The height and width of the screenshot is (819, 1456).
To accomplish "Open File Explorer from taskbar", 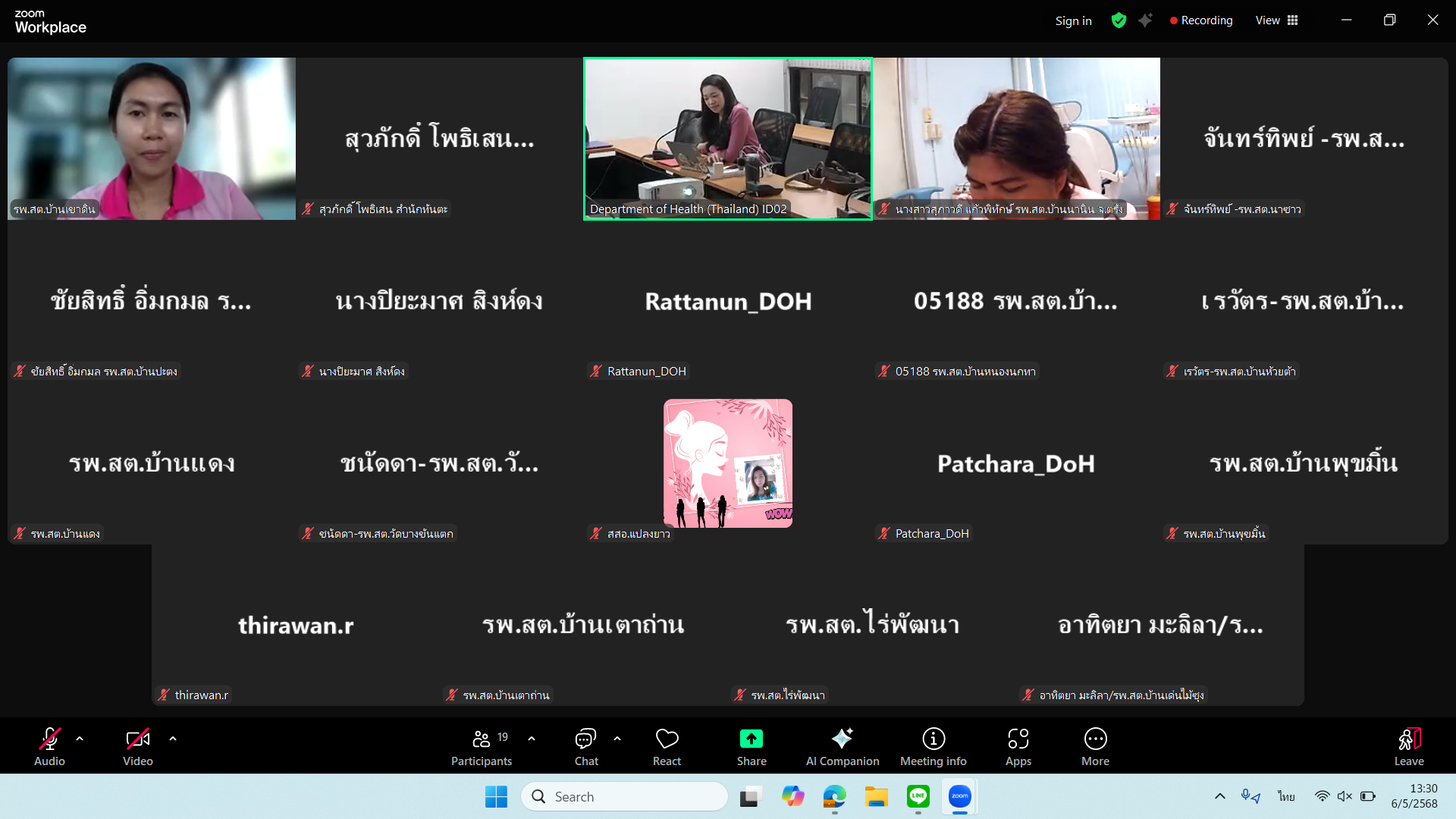I will point(876,796).
